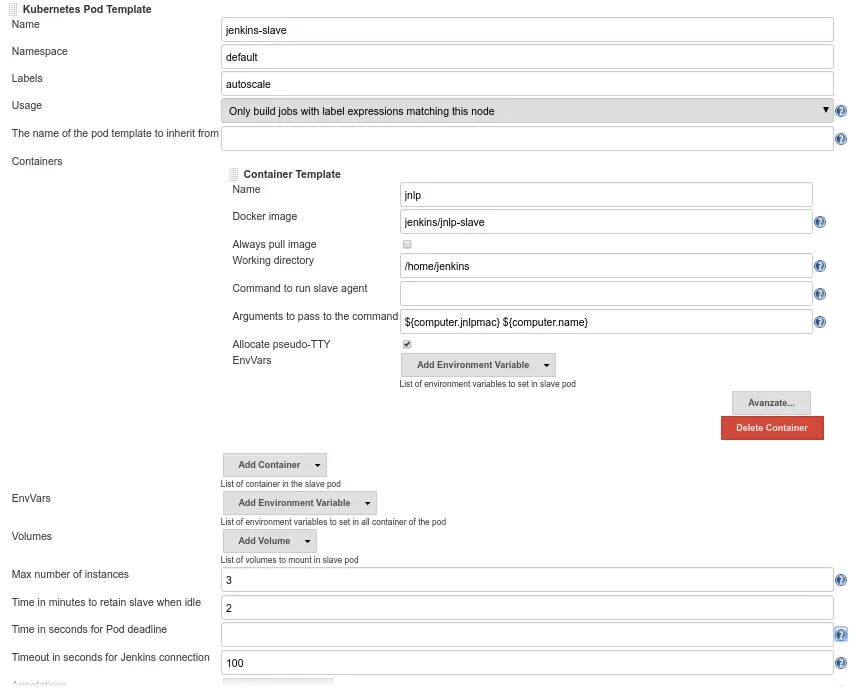The width and height of the screenshot is (857, 691).
Task: Open container Add Environment Variable dropdown
Action: pyautogui.click(x=478, y=365)
